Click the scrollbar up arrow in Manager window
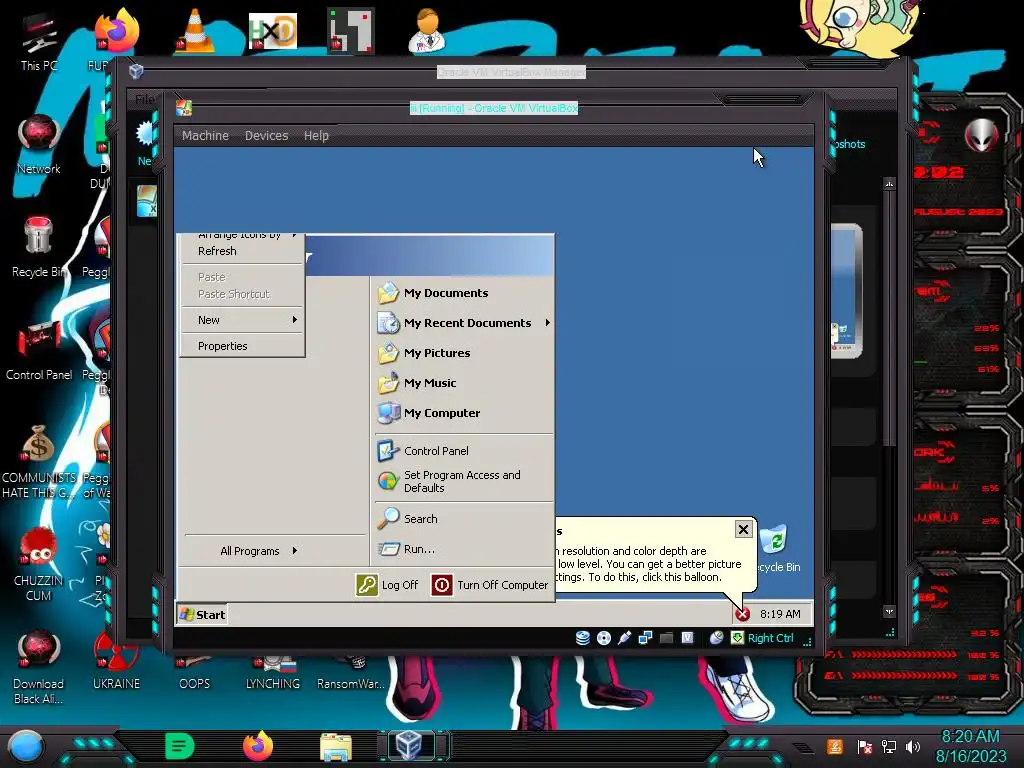The height and width of the screenshot is (768, 1024). [x=889, y=184]
